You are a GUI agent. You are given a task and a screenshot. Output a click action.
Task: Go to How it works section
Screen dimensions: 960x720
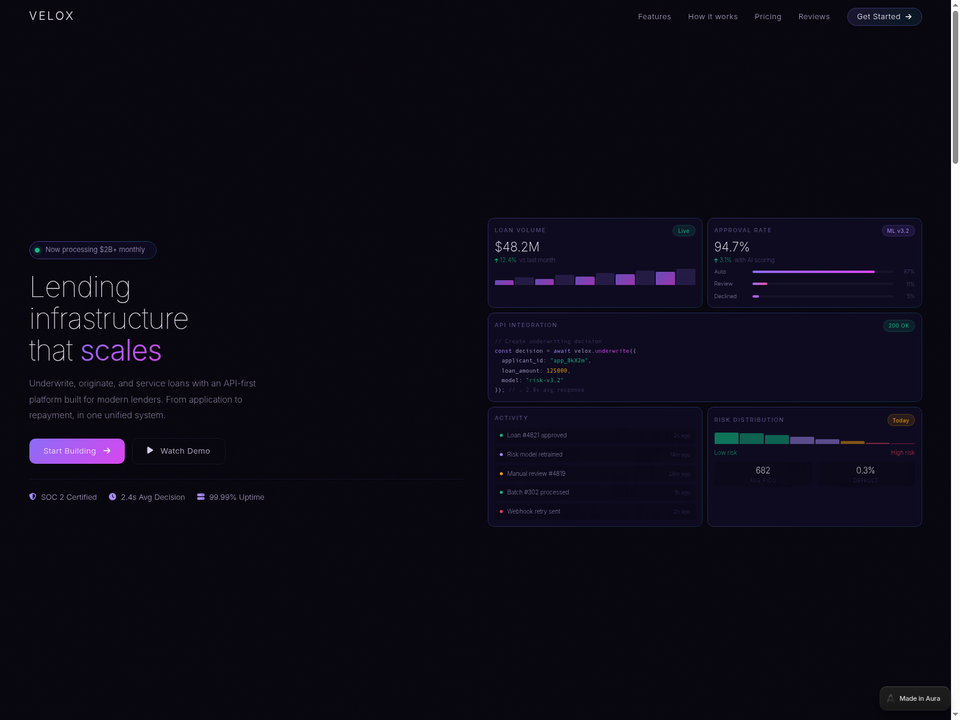712,17
